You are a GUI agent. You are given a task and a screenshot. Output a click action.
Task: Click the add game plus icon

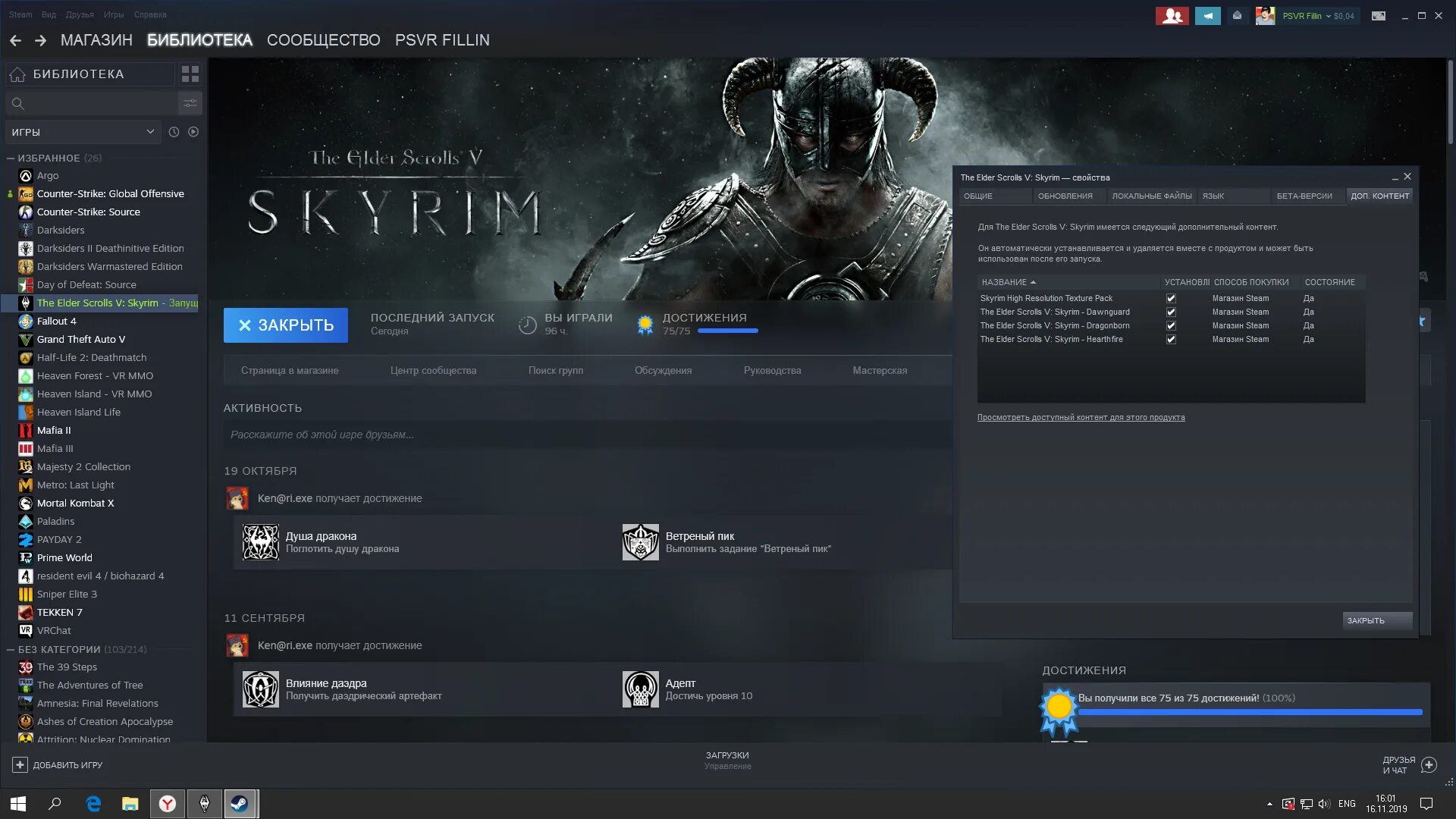pos(20,765)
